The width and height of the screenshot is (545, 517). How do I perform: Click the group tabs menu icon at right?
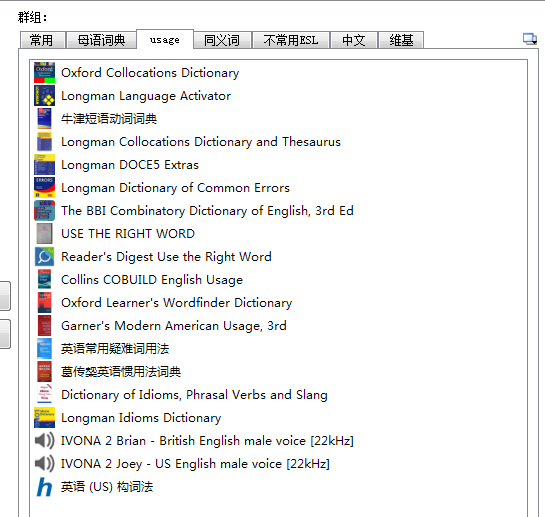pos(530,39)
